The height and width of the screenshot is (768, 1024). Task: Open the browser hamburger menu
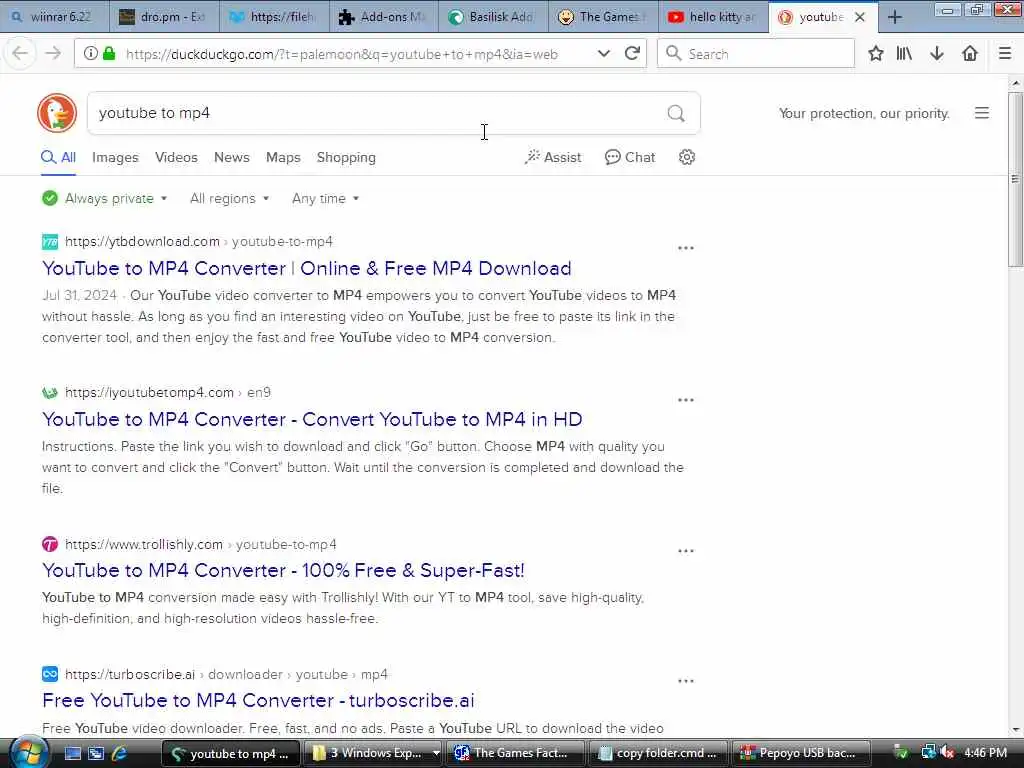1005,54
